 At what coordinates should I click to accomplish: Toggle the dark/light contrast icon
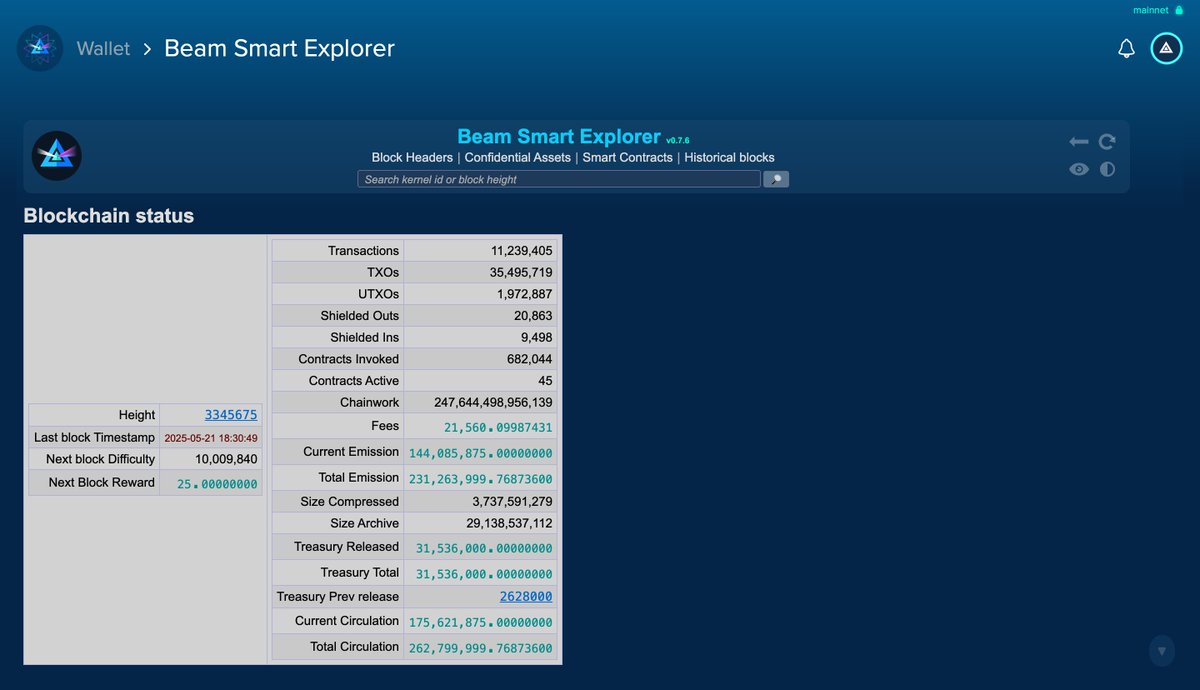click(1107, 169)
